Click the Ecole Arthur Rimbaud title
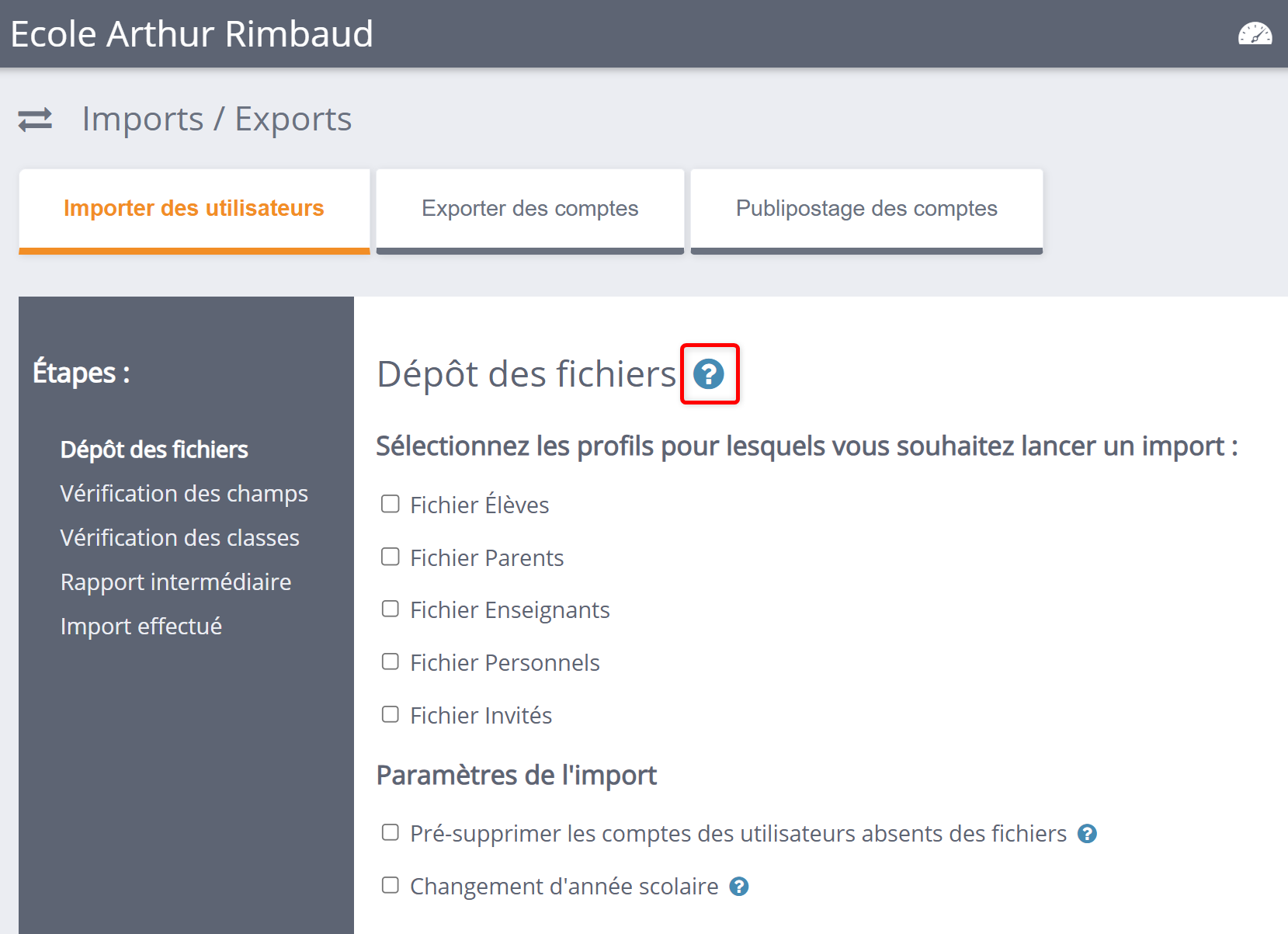Image resolution: width=1288 pixels, height=934 pixels. [x=192, y=34]
